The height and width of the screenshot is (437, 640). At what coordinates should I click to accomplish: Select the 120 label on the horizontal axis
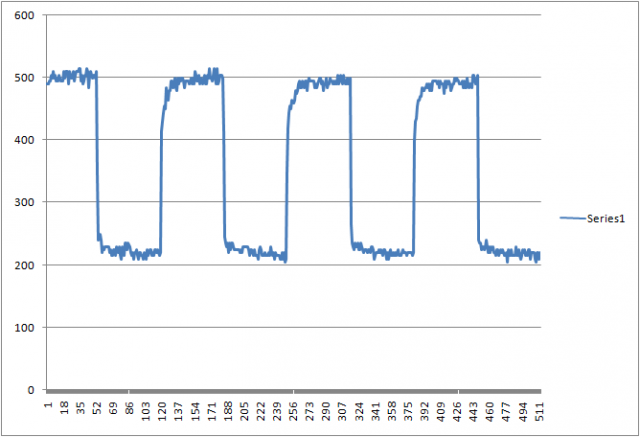point(162,411)
